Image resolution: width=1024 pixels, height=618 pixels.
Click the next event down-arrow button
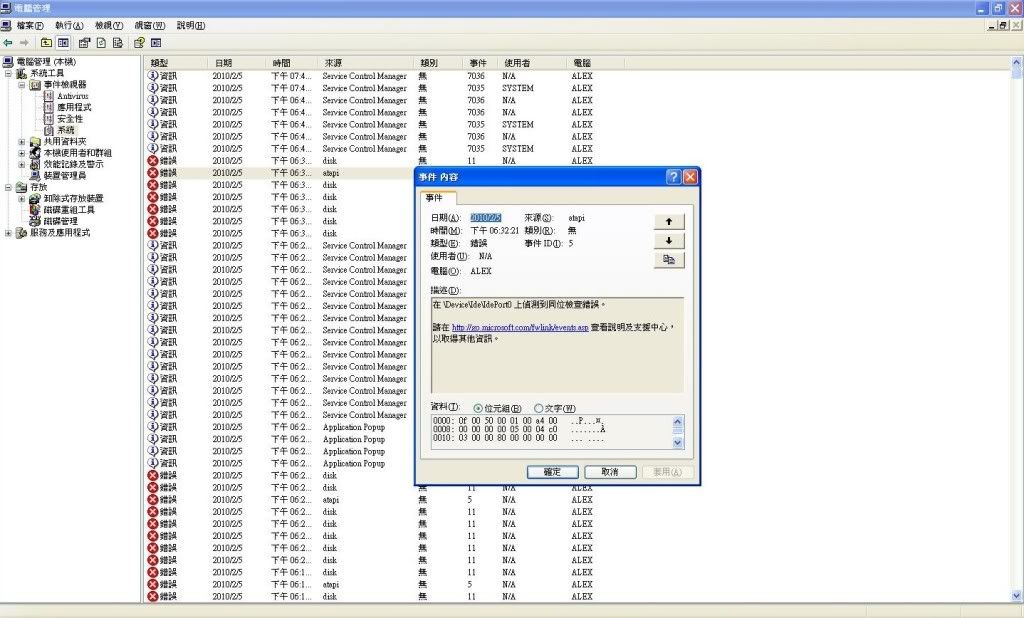[668, 241]
